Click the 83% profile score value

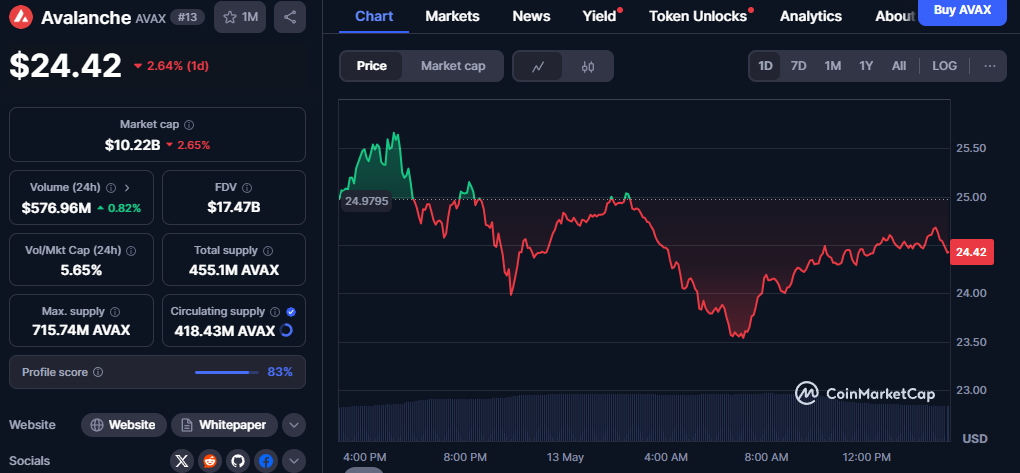tap(280, 372)
